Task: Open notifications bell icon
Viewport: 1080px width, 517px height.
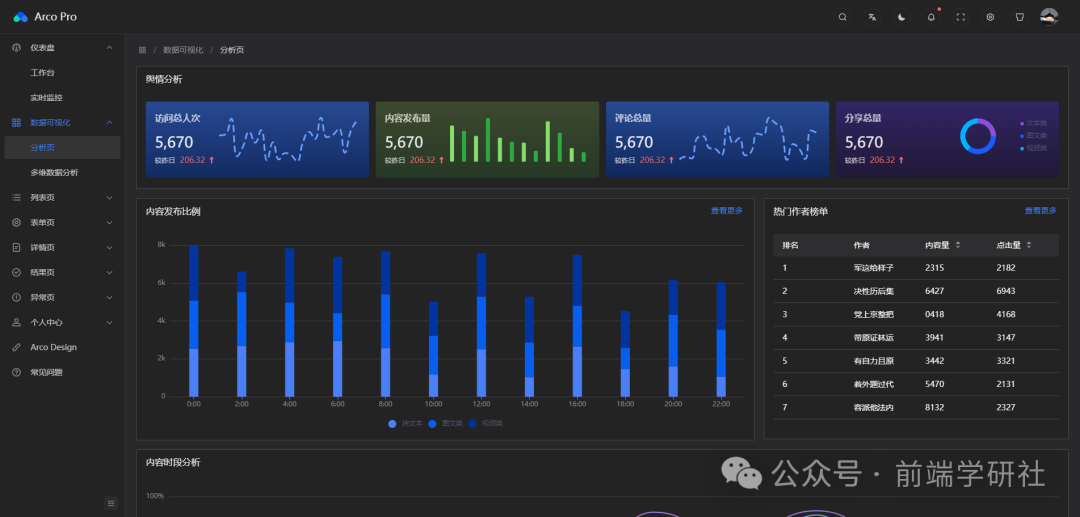Action: pos(931,17)
